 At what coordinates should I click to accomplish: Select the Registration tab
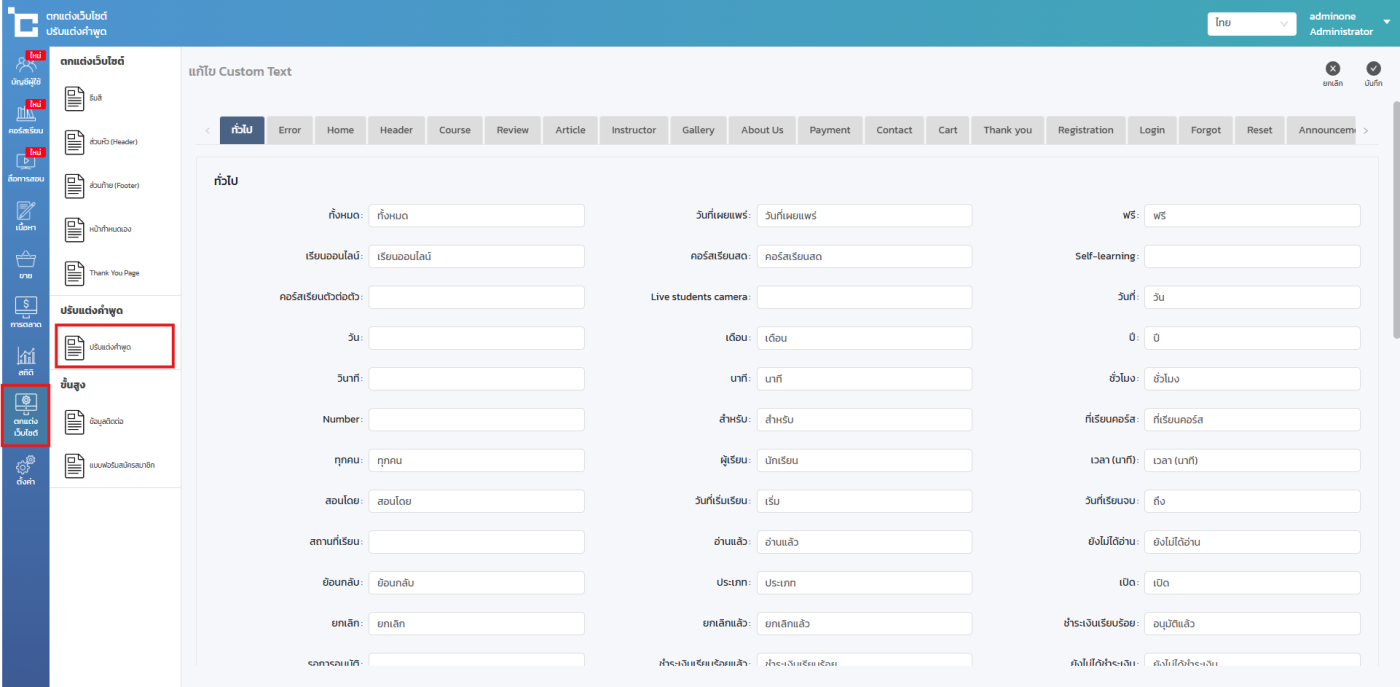(1085, 130)
